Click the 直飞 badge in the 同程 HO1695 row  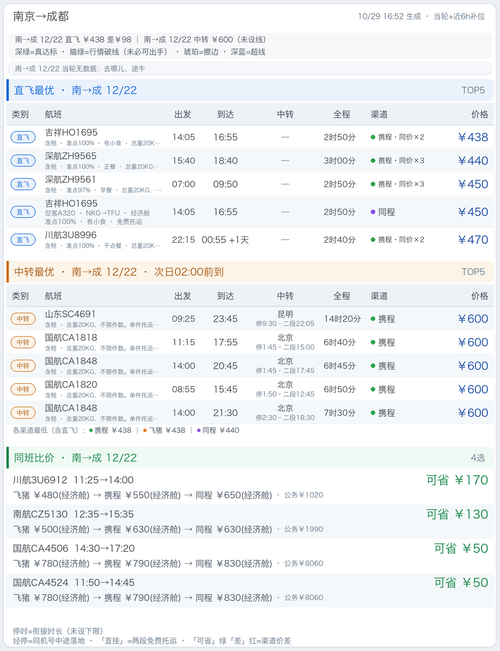23,212
